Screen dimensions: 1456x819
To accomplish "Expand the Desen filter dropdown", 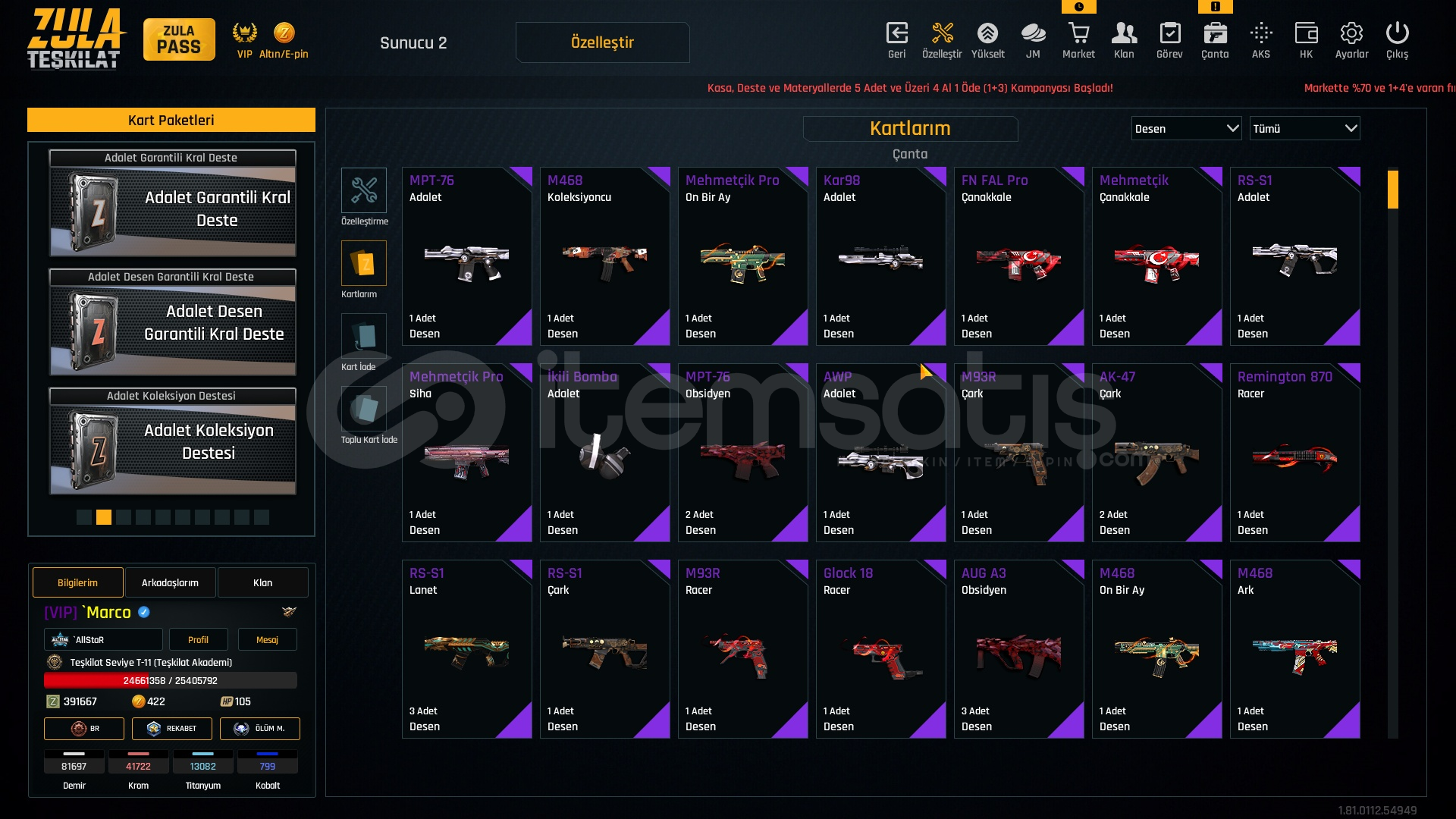I will pyautogui.click(x=1186, y=128).
